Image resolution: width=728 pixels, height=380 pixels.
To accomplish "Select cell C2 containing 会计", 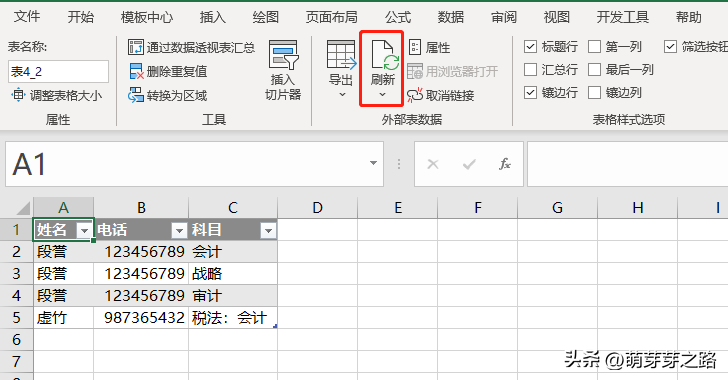I will pos(233,252).
